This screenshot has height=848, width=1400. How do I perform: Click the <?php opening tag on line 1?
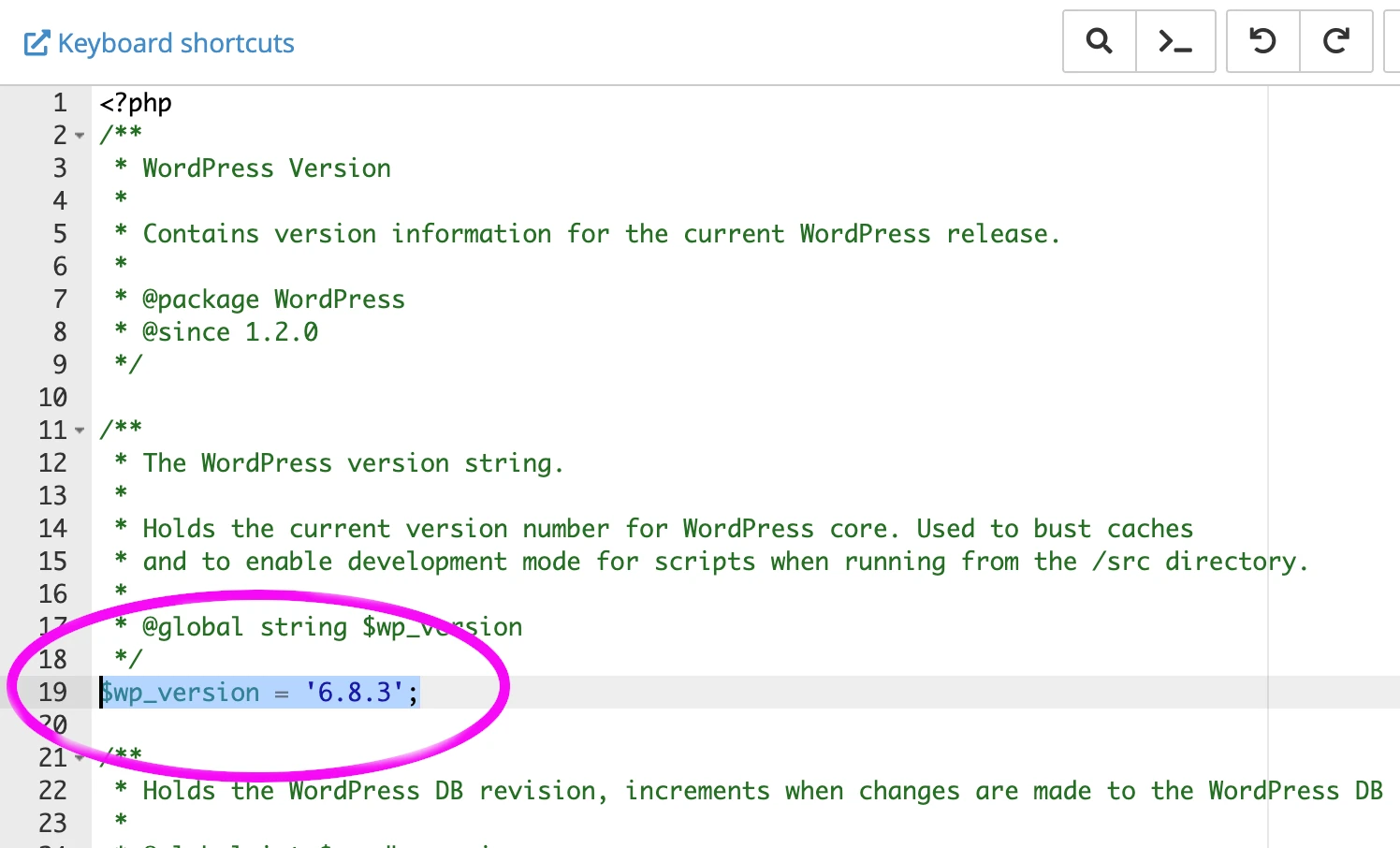[x=134, y=103]
